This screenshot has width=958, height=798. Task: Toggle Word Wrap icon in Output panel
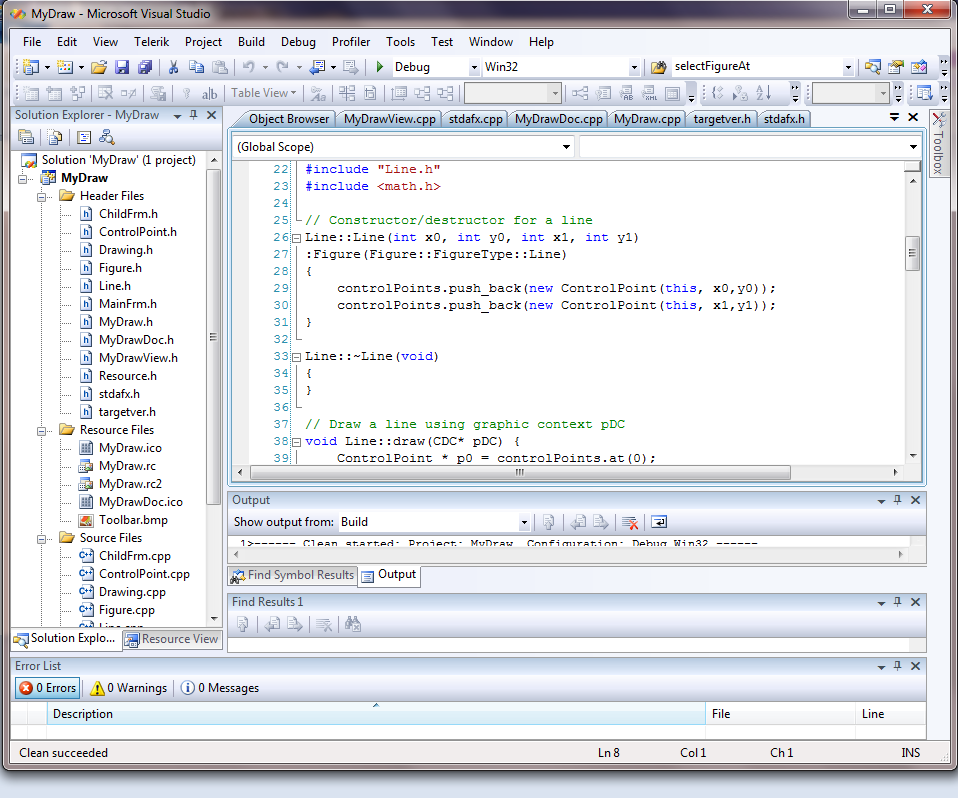click(659, 522)
